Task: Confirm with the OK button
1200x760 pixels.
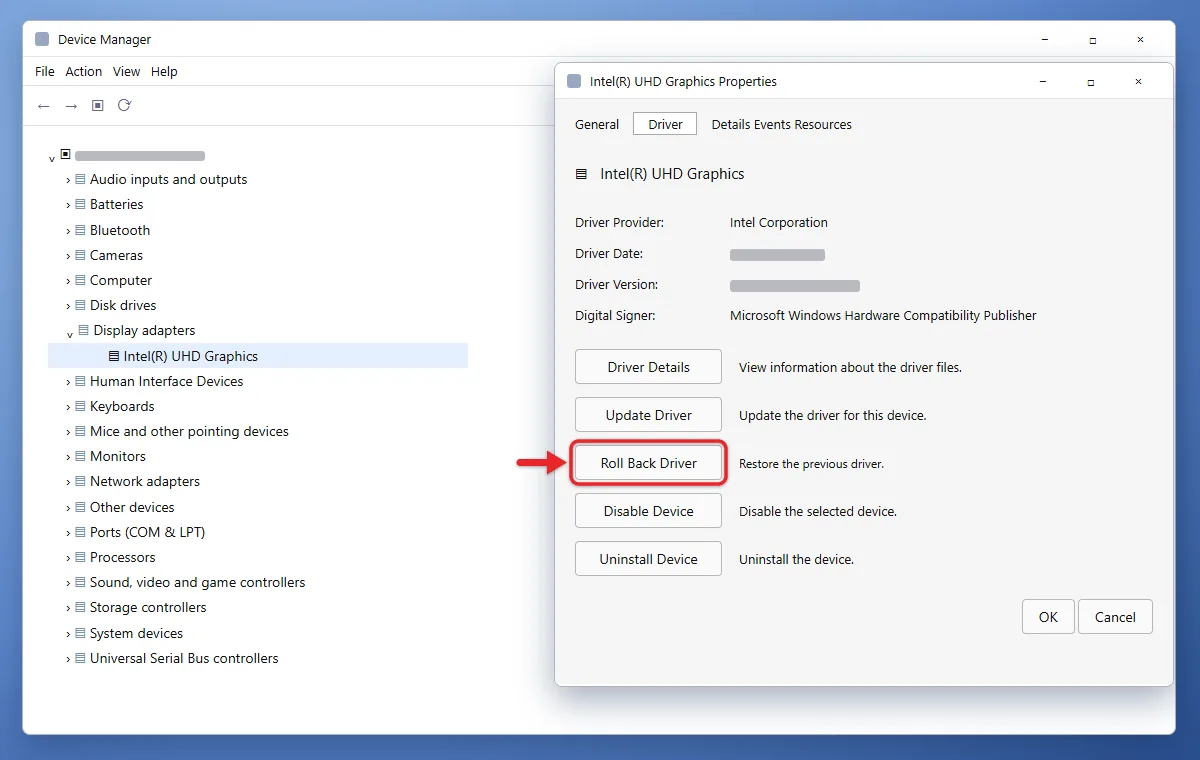Action: click(x=1048, y=617)
